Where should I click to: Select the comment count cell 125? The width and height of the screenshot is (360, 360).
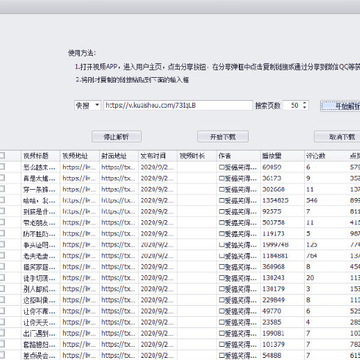[x=326, y=245]
